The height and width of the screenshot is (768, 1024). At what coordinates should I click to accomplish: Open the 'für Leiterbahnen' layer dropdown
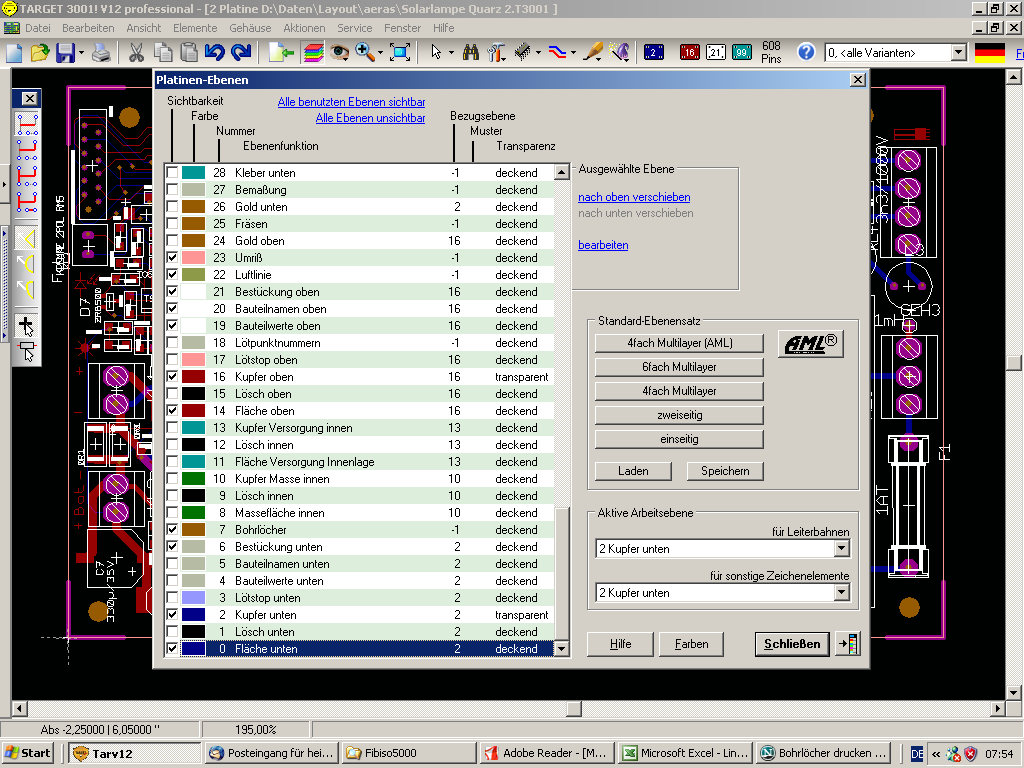pos(842,549)
